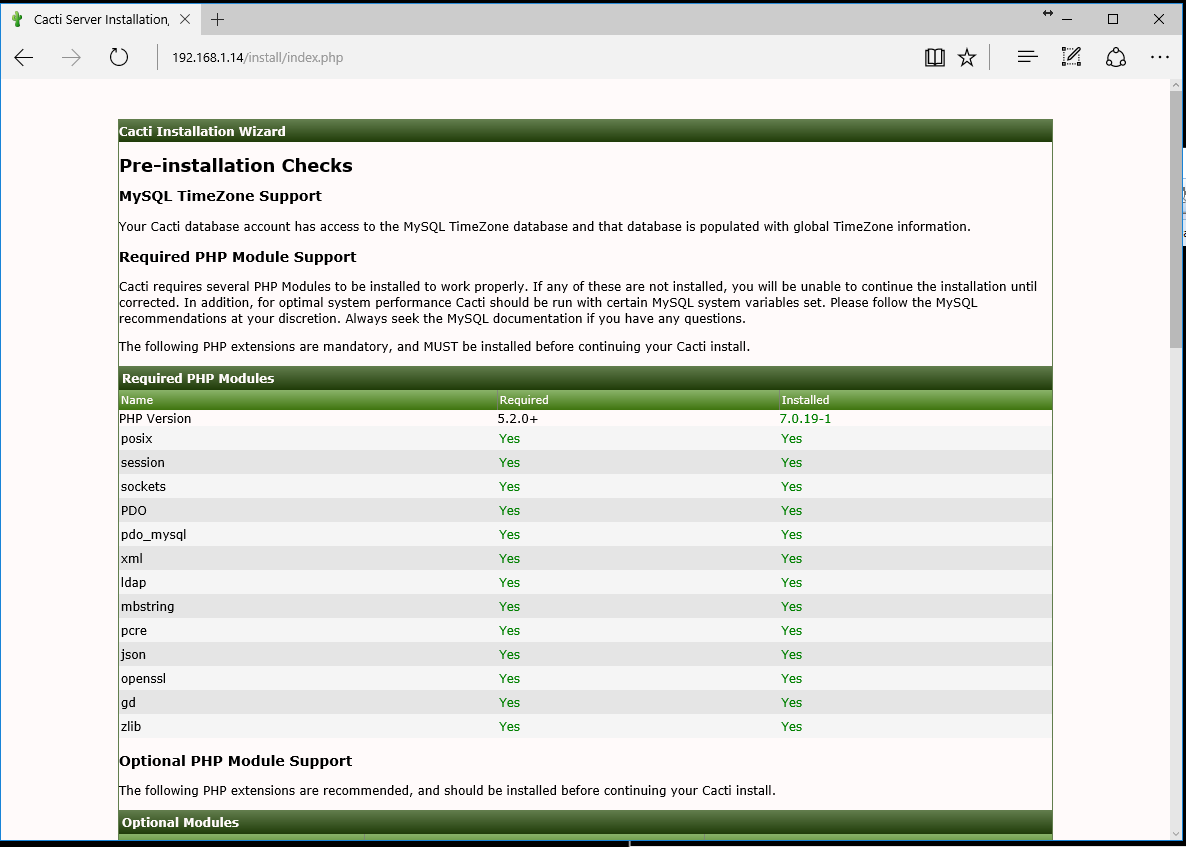1186x847 pixels.
Task: Close the Cacti Server Installation tab
Action: pos(185,20)
